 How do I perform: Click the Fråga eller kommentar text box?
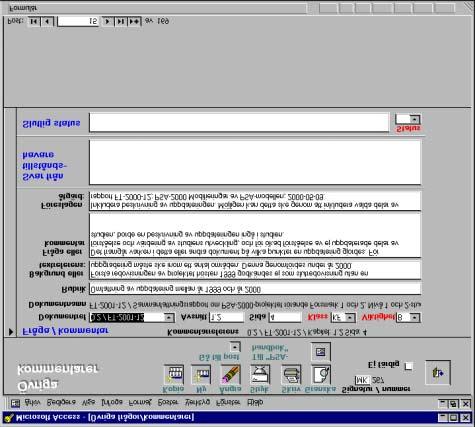click(x=255, y=235)
